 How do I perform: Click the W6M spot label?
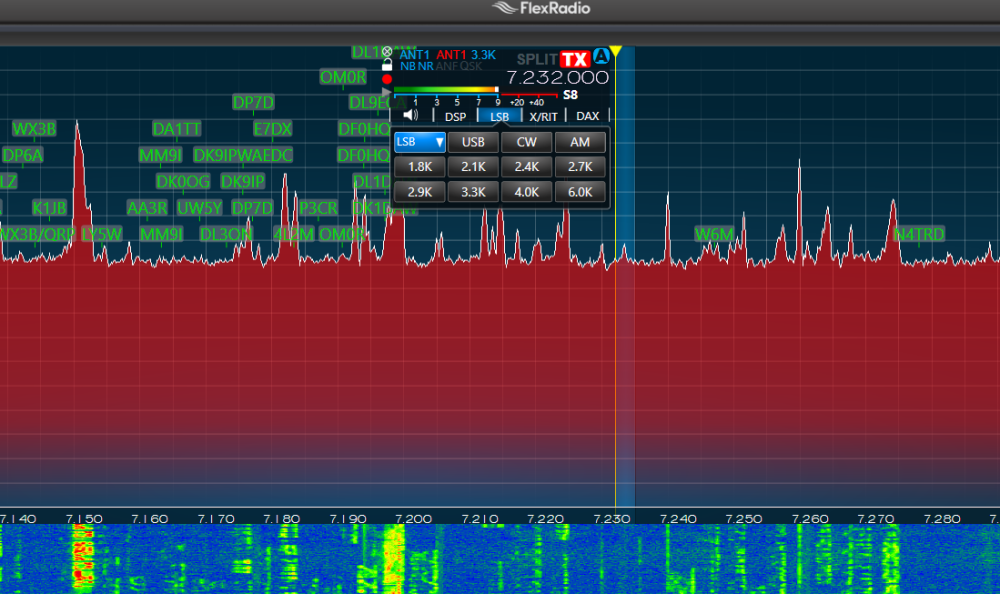714,234
